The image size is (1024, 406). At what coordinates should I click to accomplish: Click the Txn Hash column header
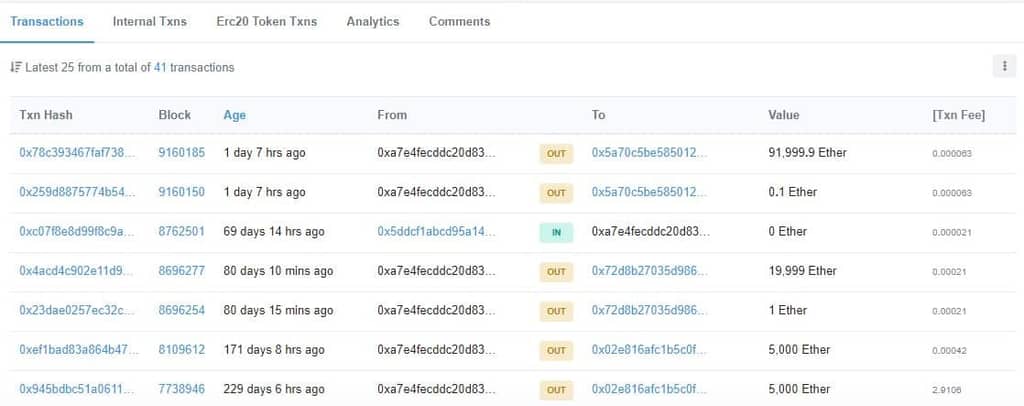(x=46, y=115)
